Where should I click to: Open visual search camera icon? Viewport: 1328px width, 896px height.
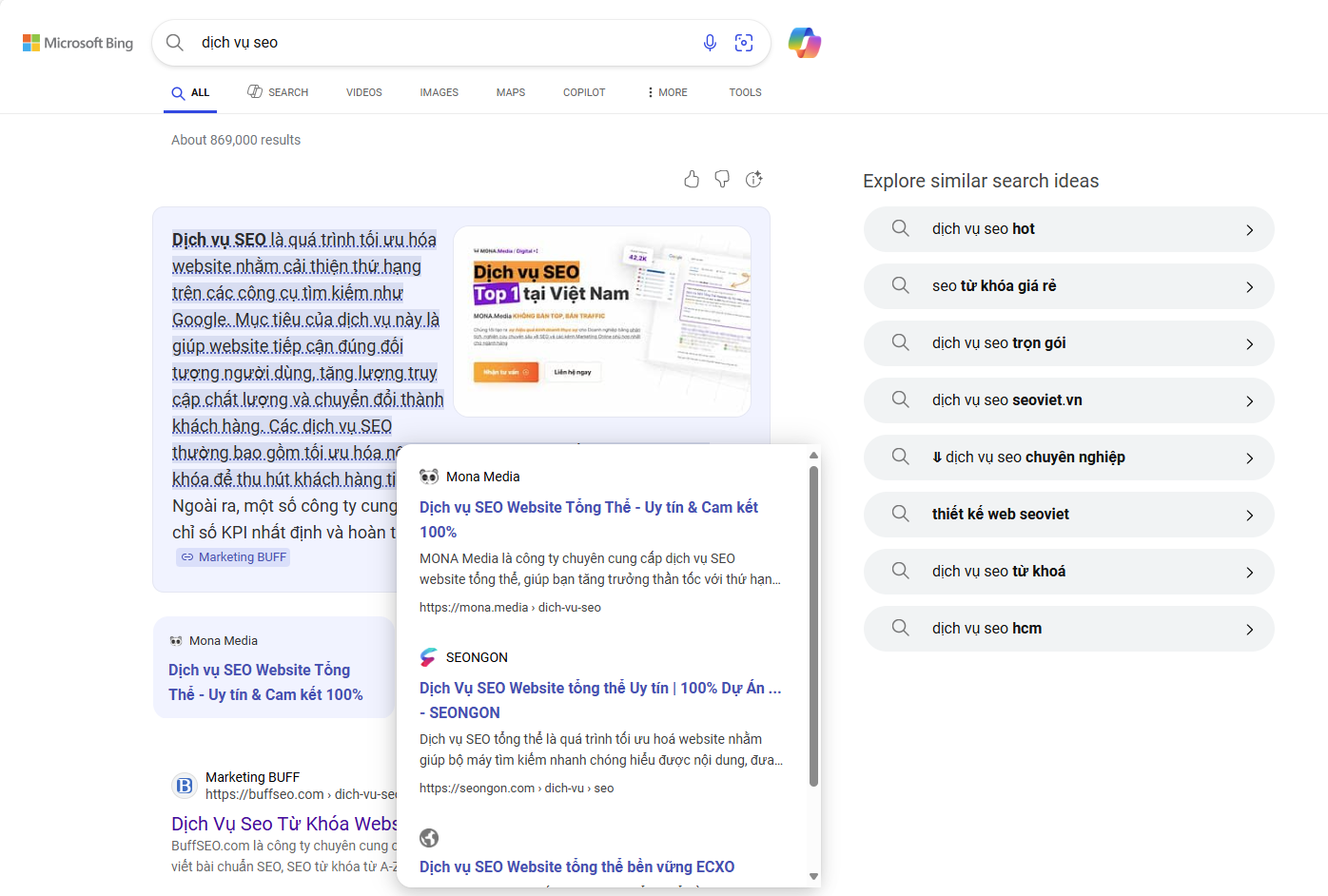click(744, 43)
